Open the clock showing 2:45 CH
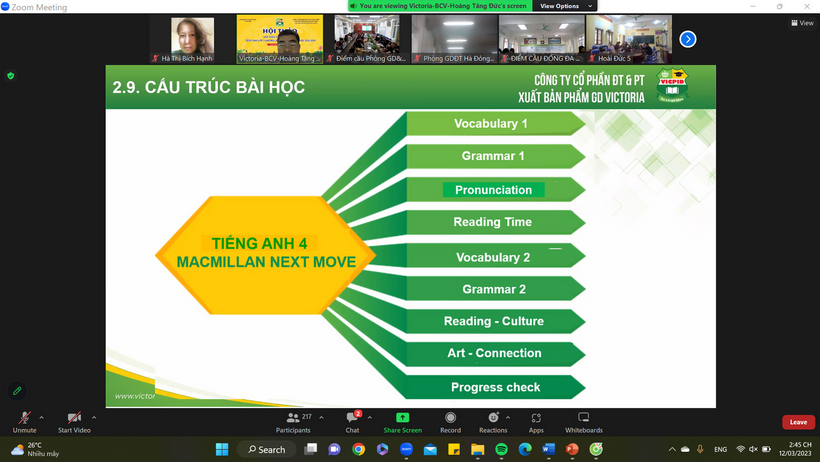820x462 pixels. tap(795, 449)
